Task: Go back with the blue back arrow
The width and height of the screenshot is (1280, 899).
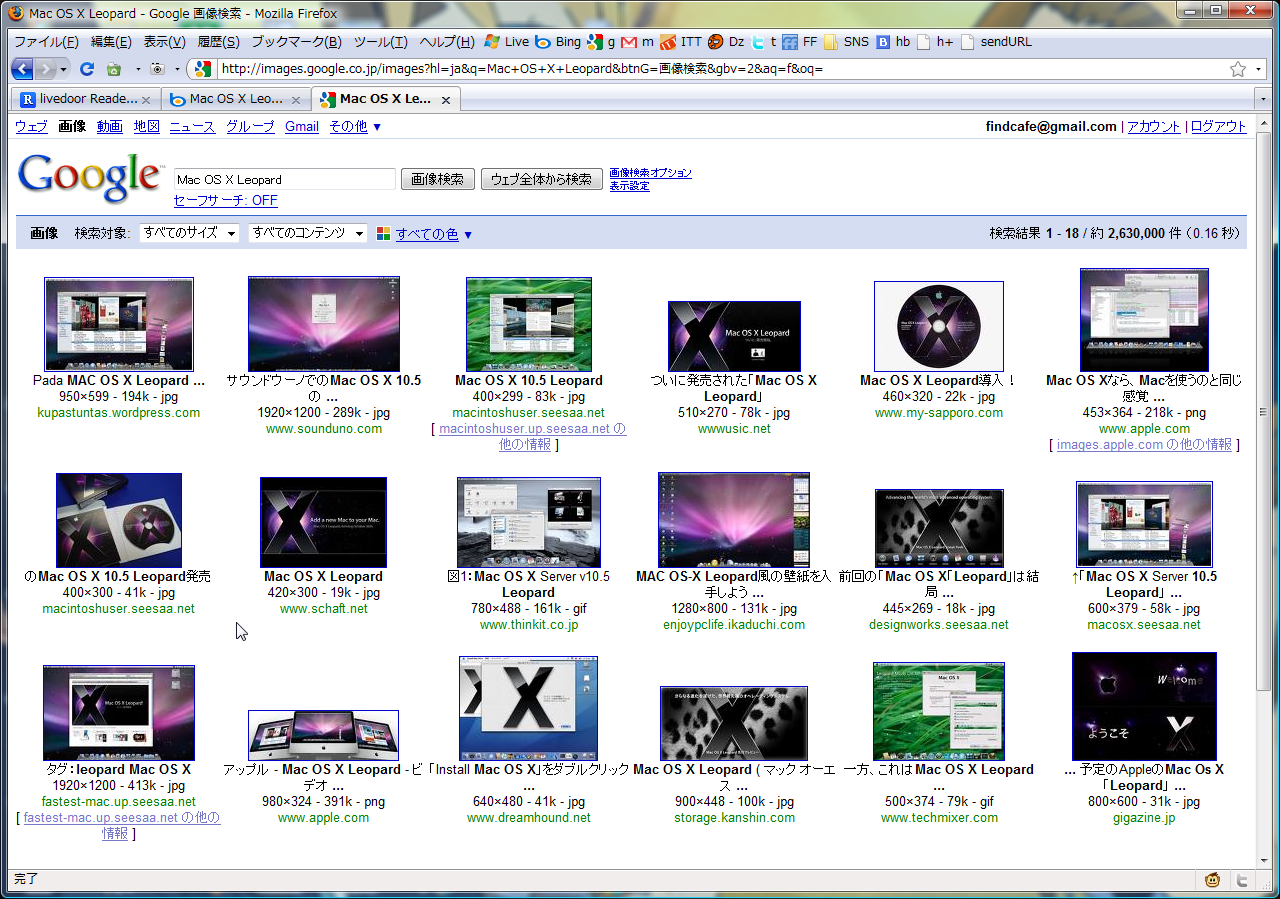Action: coord(22,69)
